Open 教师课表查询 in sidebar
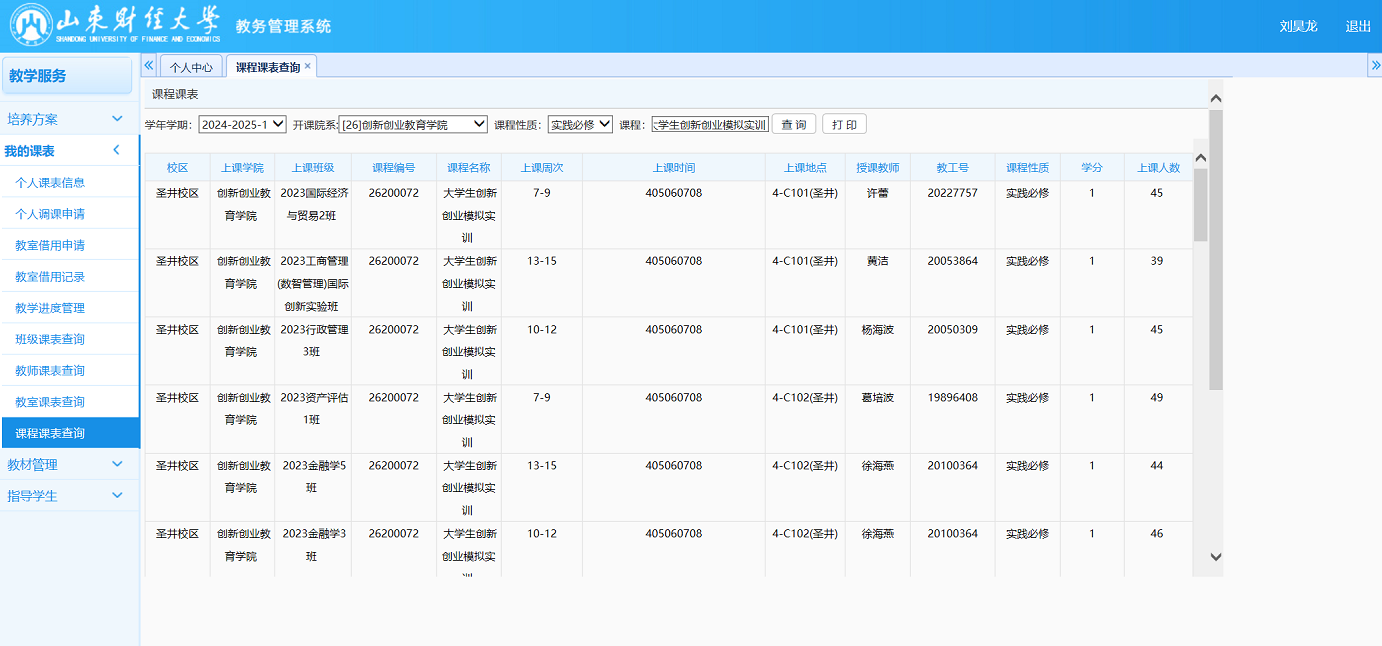 [50, 371]
